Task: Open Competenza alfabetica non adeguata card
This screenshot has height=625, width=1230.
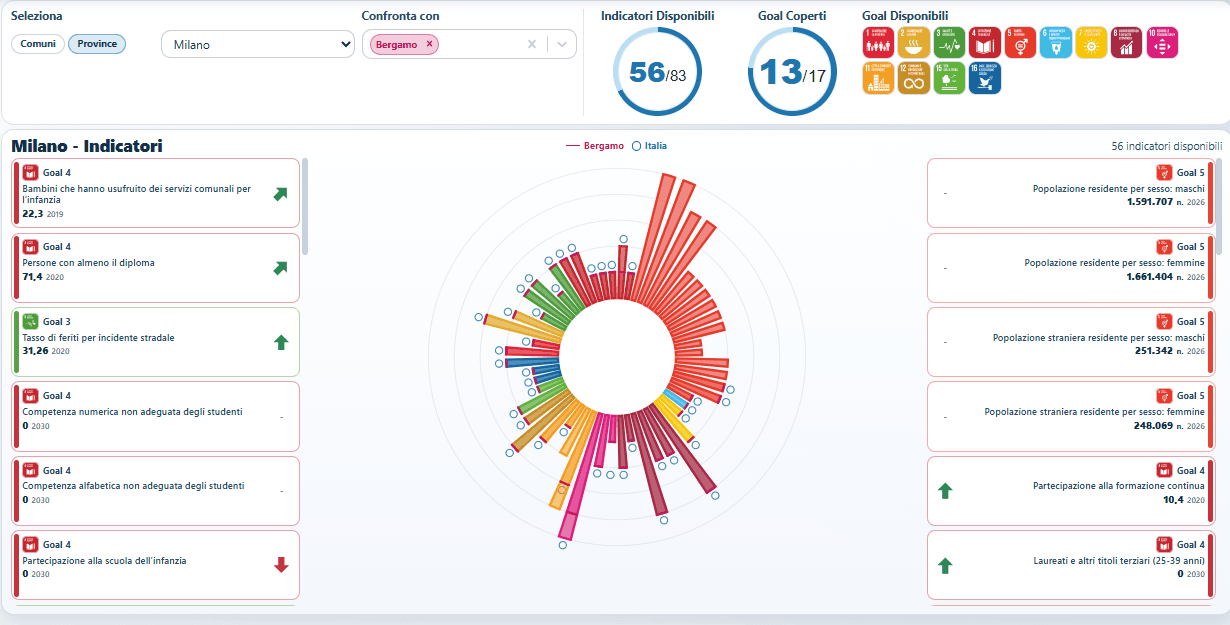Action: click(x=156, y=491)
